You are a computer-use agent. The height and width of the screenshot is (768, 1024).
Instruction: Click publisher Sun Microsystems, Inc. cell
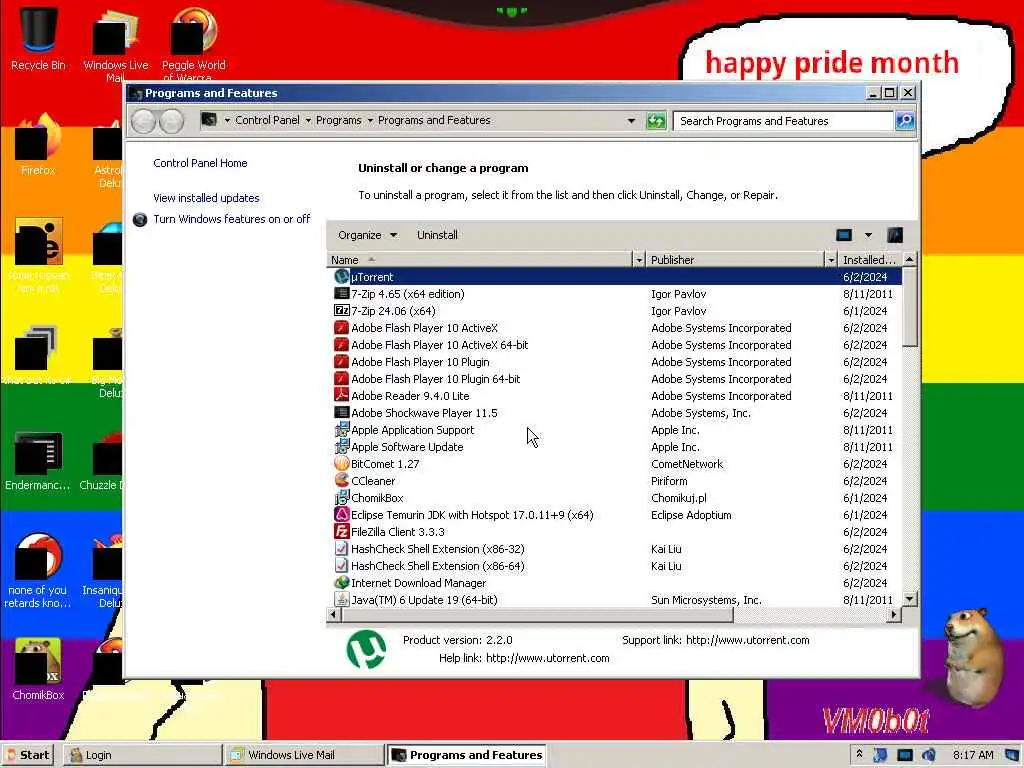pos(706,600)
